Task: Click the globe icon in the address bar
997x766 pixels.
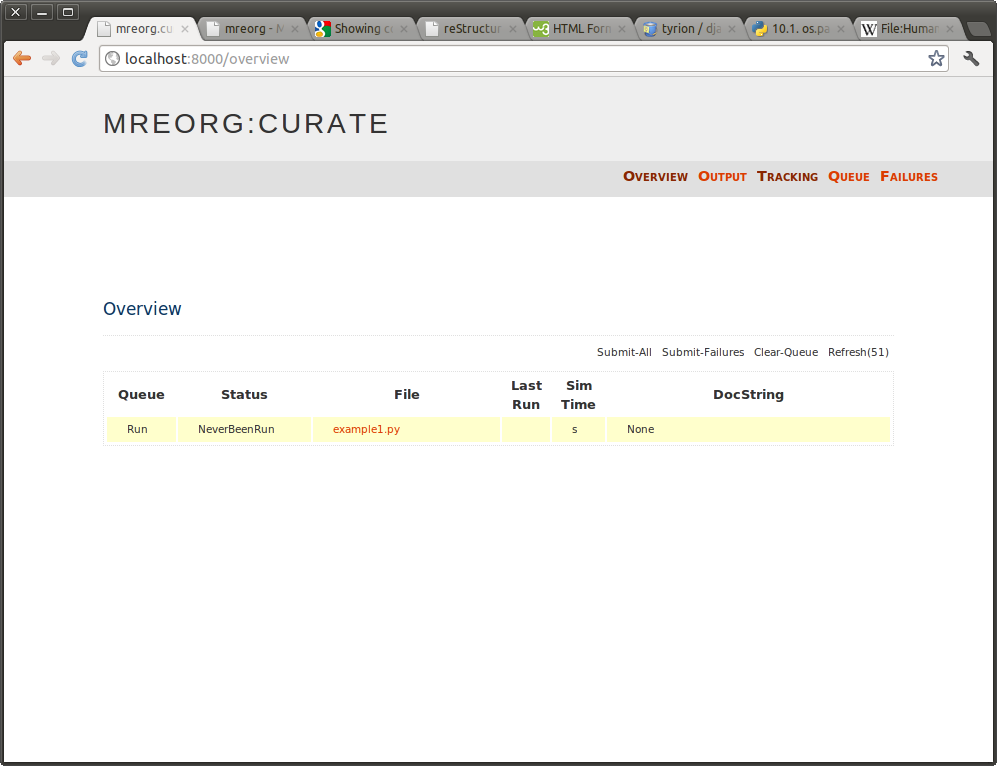Action: pyautogui.click(x=113, y=58)
